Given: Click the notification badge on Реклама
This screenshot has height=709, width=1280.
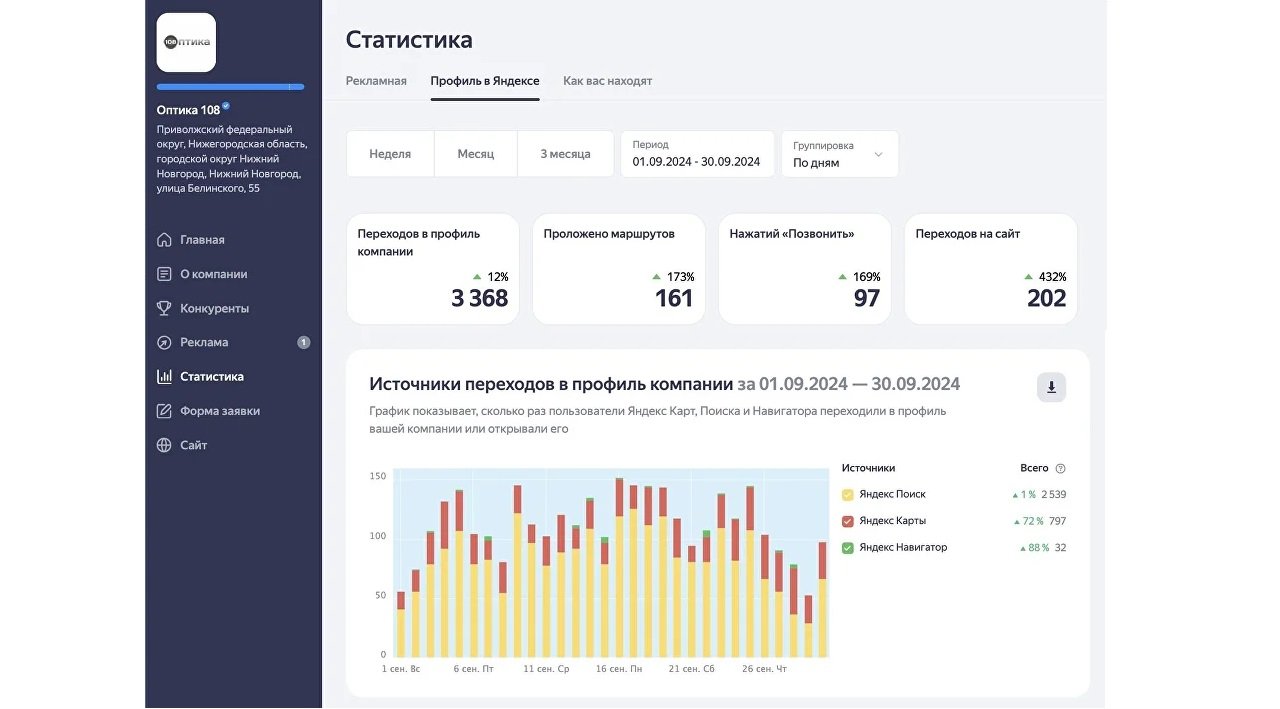Looking at the screenshot, I should (x=303, y=342).
